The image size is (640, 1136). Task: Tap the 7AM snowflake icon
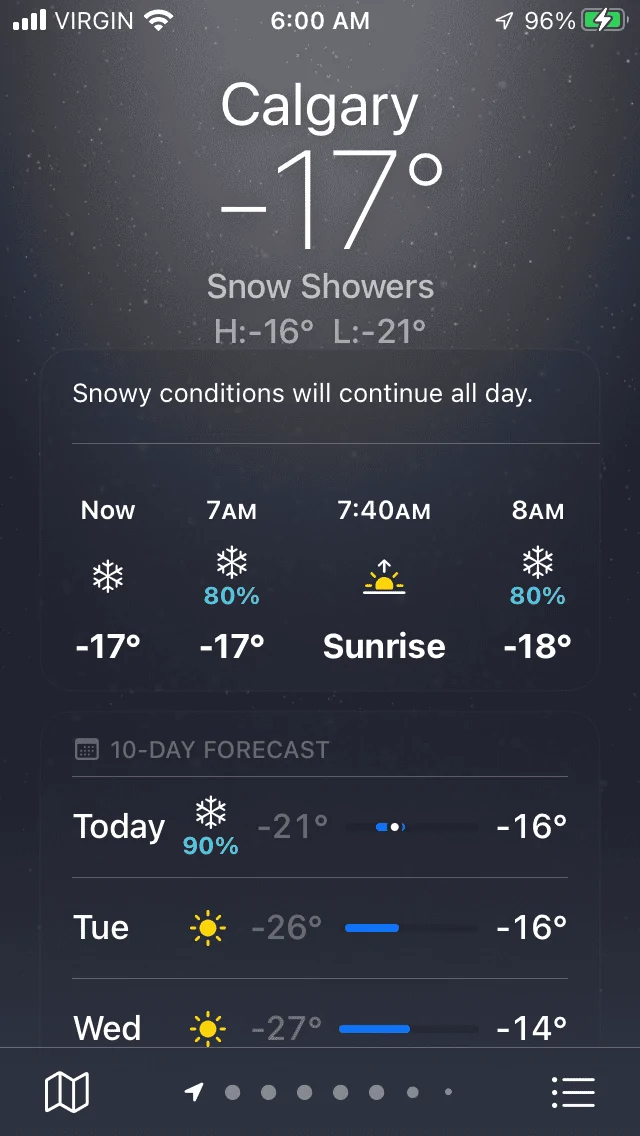(232, 563)
